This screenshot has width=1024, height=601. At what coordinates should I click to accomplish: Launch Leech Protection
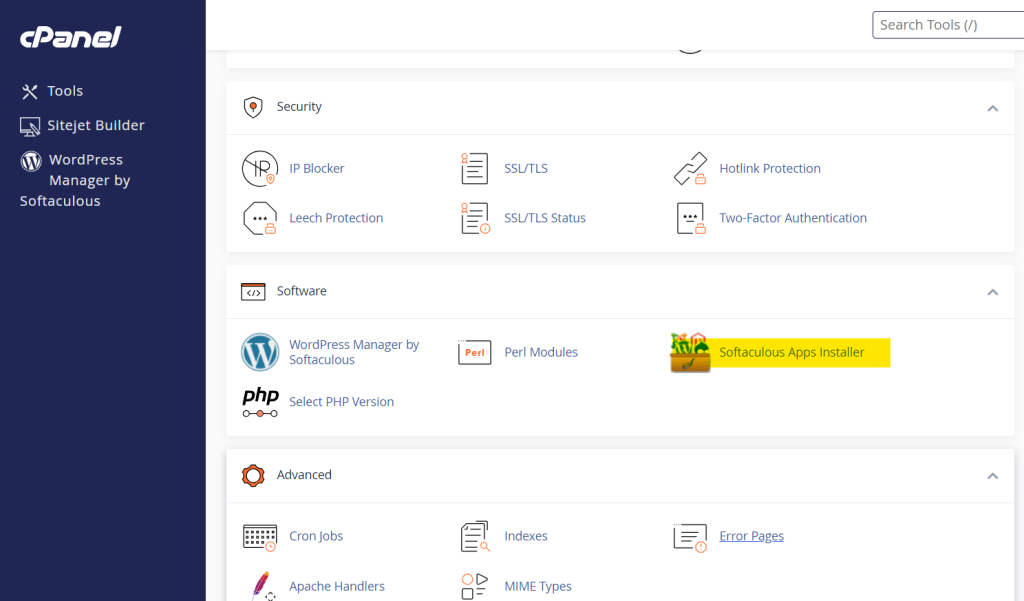[335, 218]
